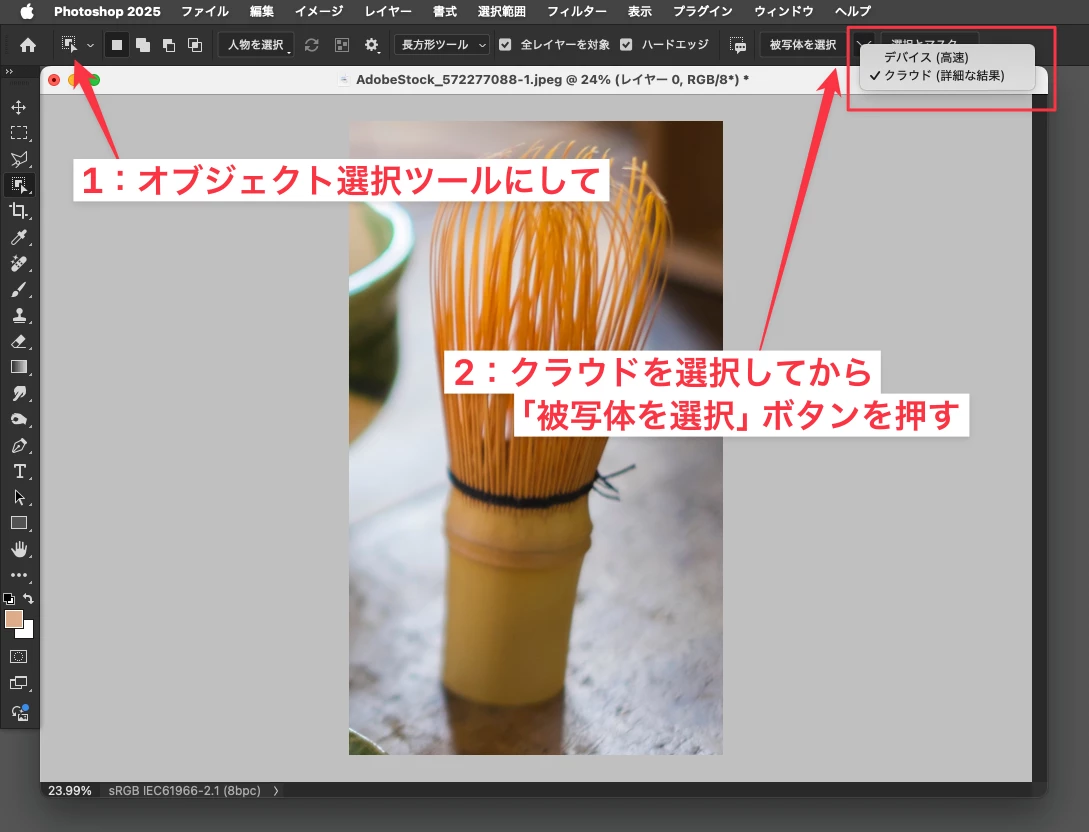
Task: Select the Move tool
Action: click(19, 107)
